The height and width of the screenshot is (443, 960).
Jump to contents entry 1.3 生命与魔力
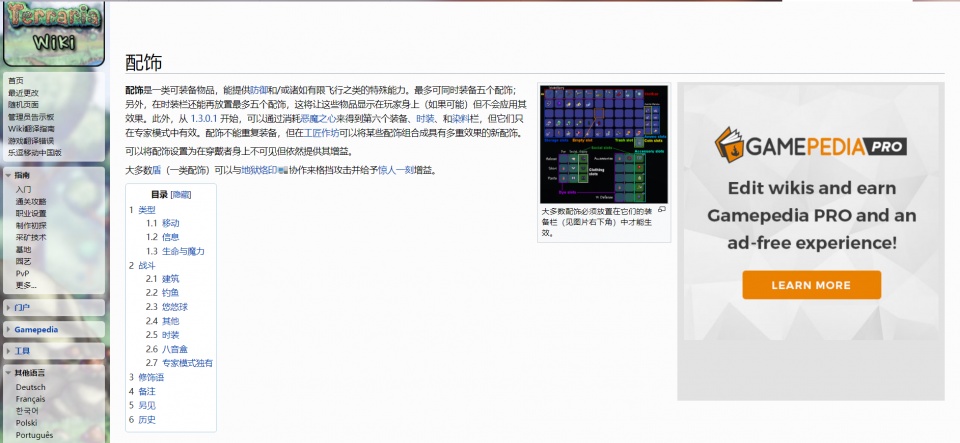[x=175, y=251]
